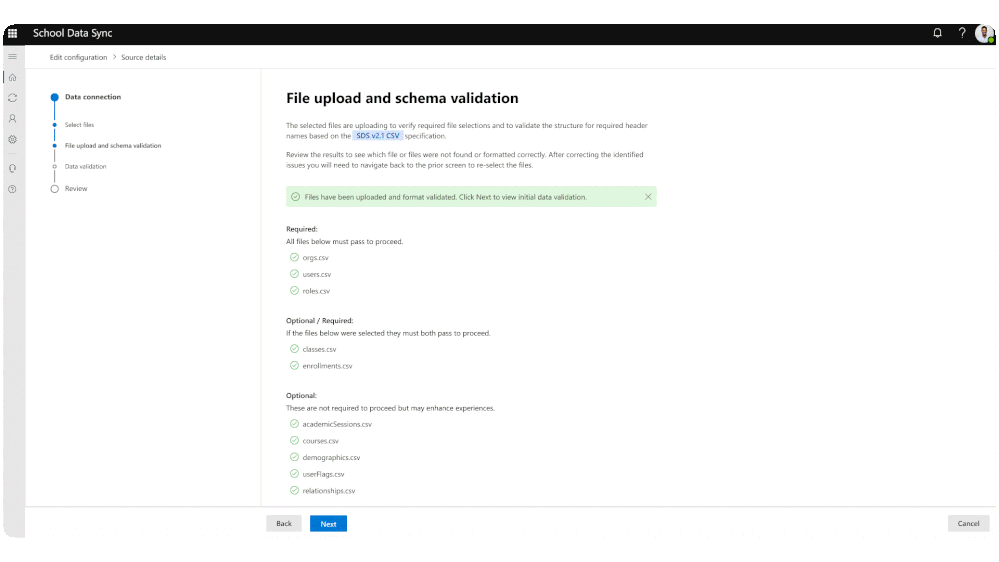Screen dimensions: 999x562
Task: Open the user profile avatar
Action: tap(984, 33)
